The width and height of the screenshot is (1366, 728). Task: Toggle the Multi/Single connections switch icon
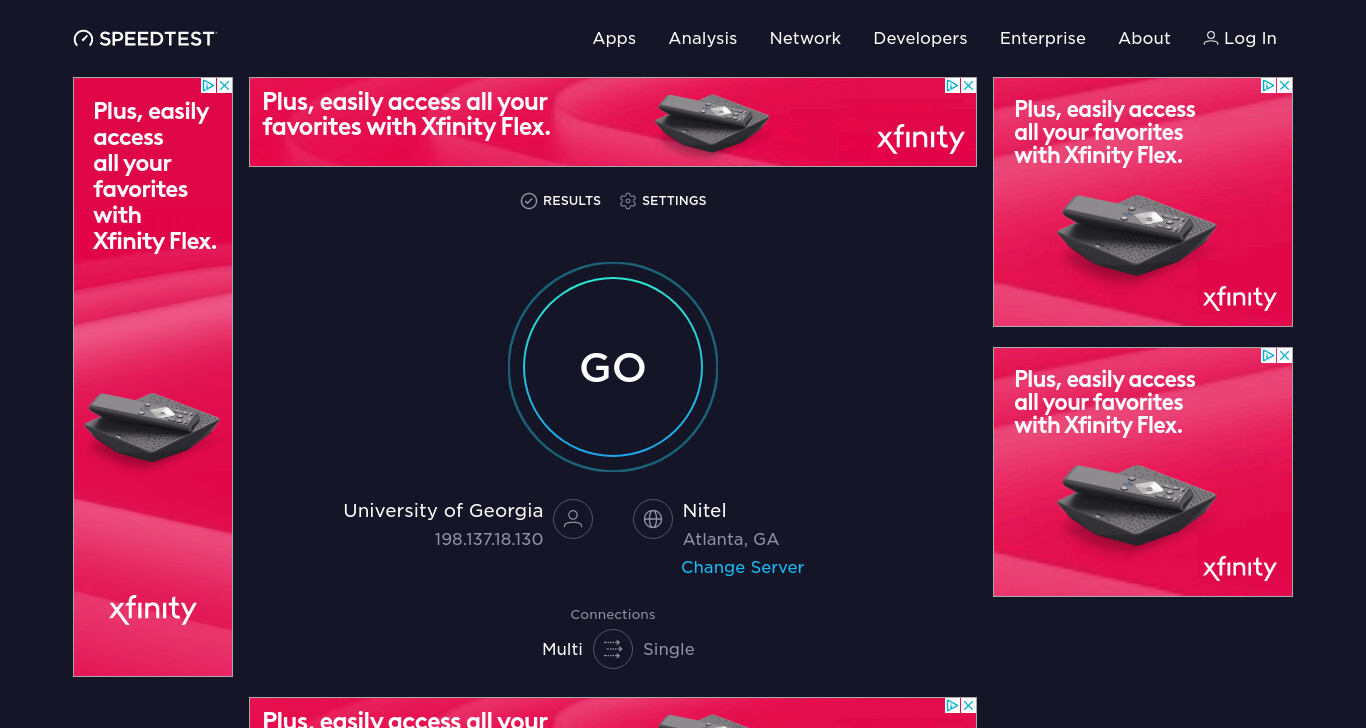point(613,649)
